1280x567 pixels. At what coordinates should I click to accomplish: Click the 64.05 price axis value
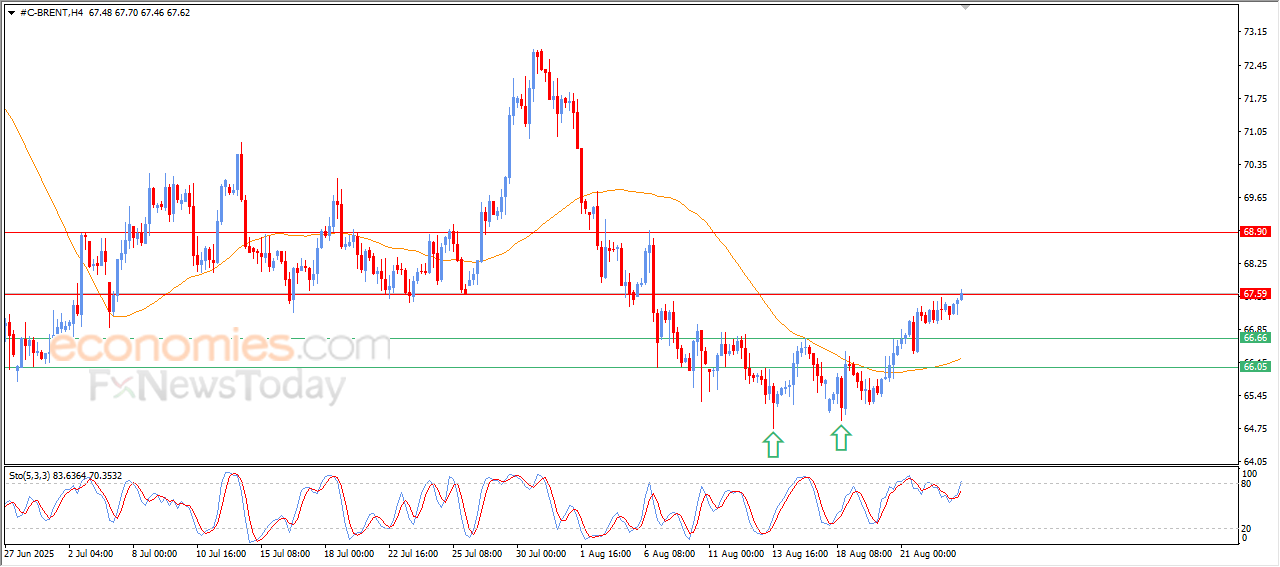[x=1255, y=462]
